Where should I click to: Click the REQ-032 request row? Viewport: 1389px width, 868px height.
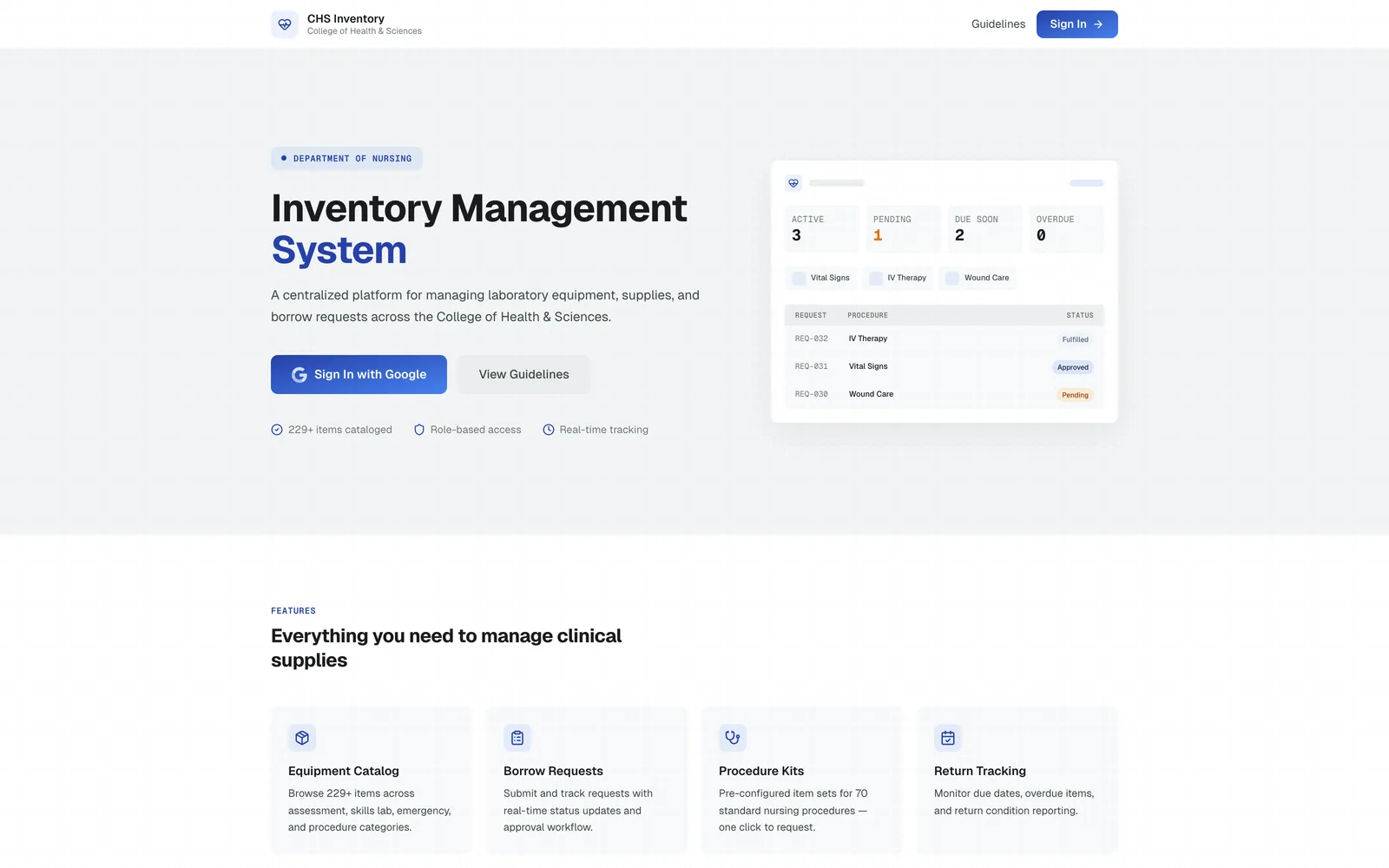point(945,339)
